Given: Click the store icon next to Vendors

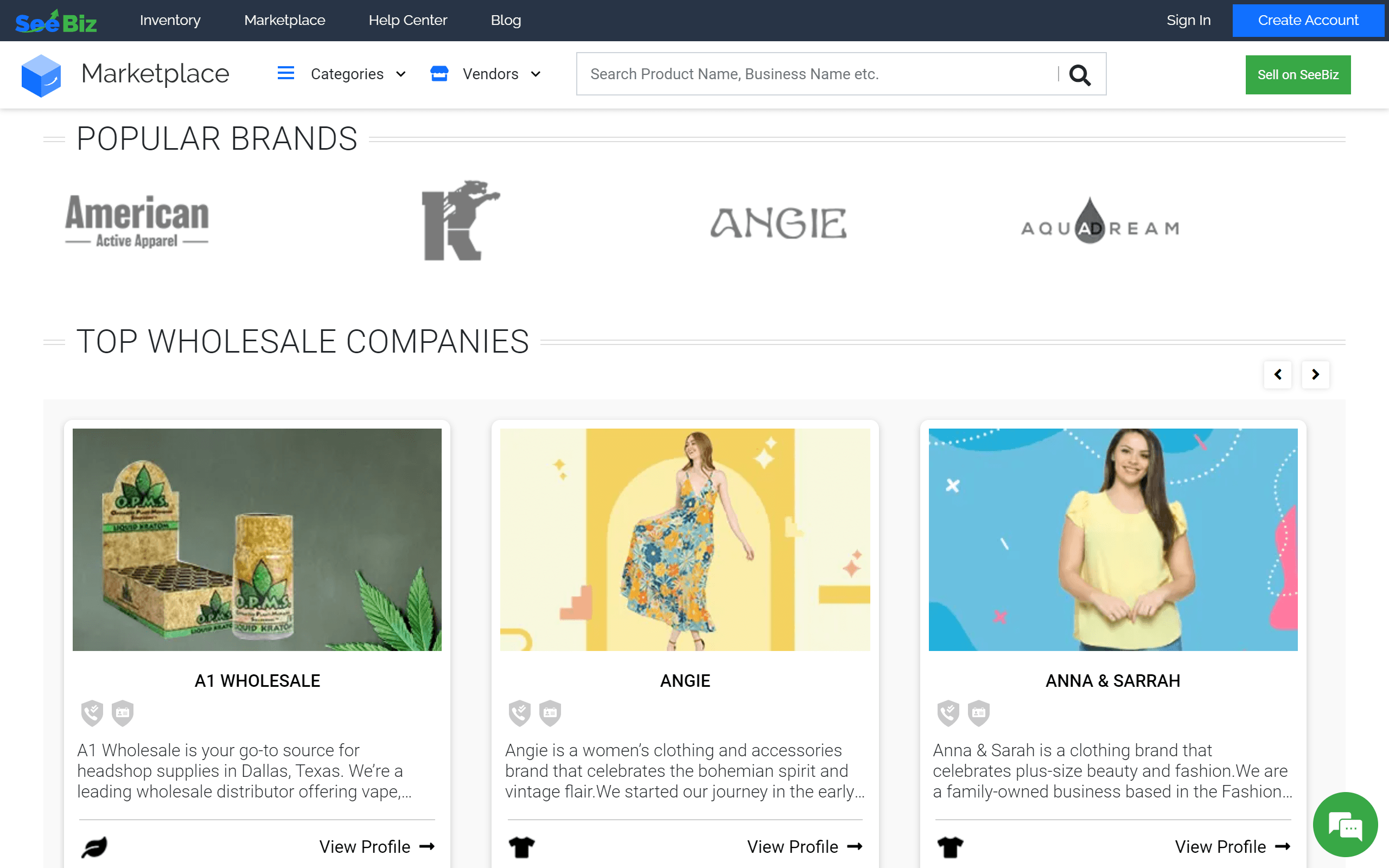Looking at the screenshot, I should [x=438, y=73].
